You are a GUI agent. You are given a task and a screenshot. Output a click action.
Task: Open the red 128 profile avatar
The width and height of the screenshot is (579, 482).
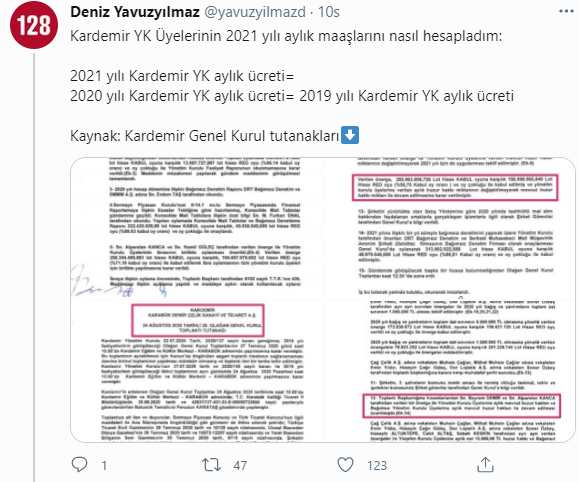coord(34,25)
